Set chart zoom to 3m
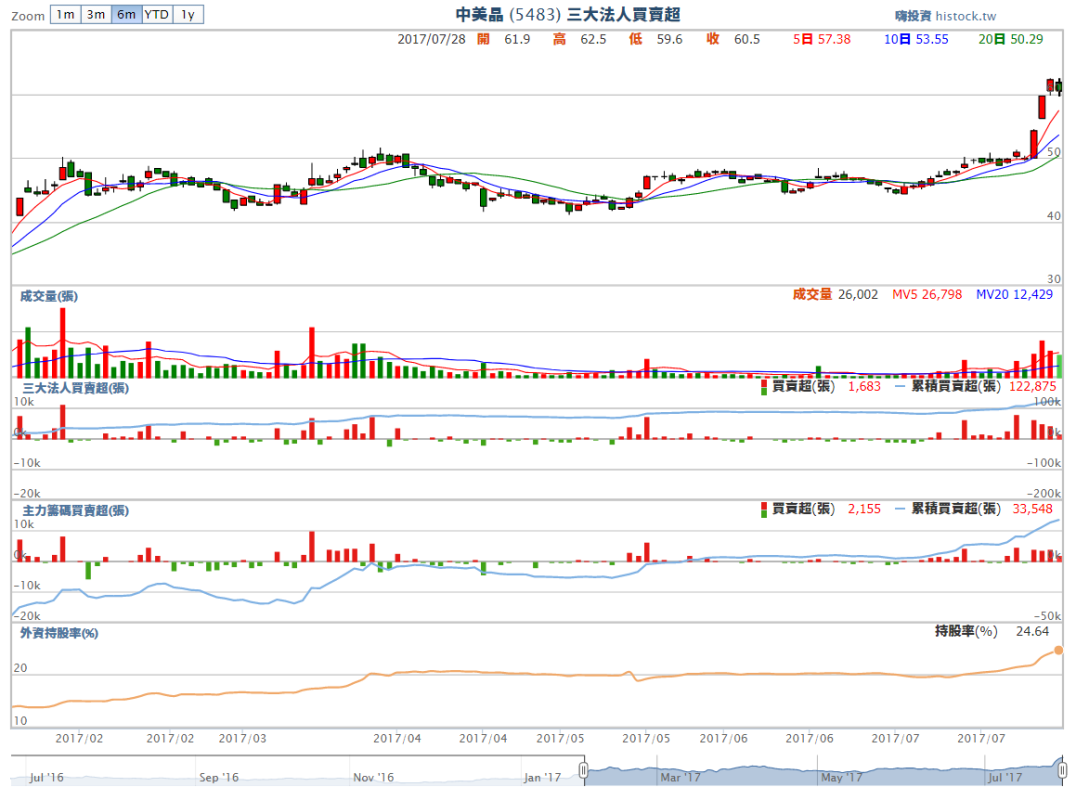This screenshot has width=1076, height=800. 95,14
